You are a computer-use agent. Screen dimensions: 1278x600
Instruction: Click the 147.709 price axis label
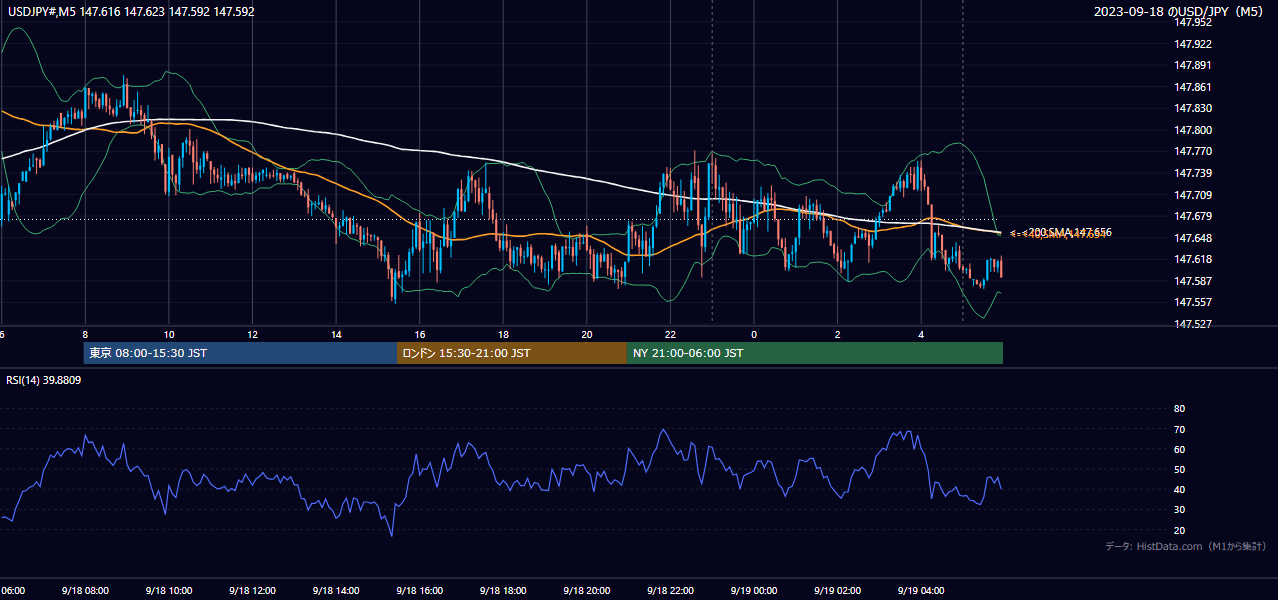(1194, 195)
